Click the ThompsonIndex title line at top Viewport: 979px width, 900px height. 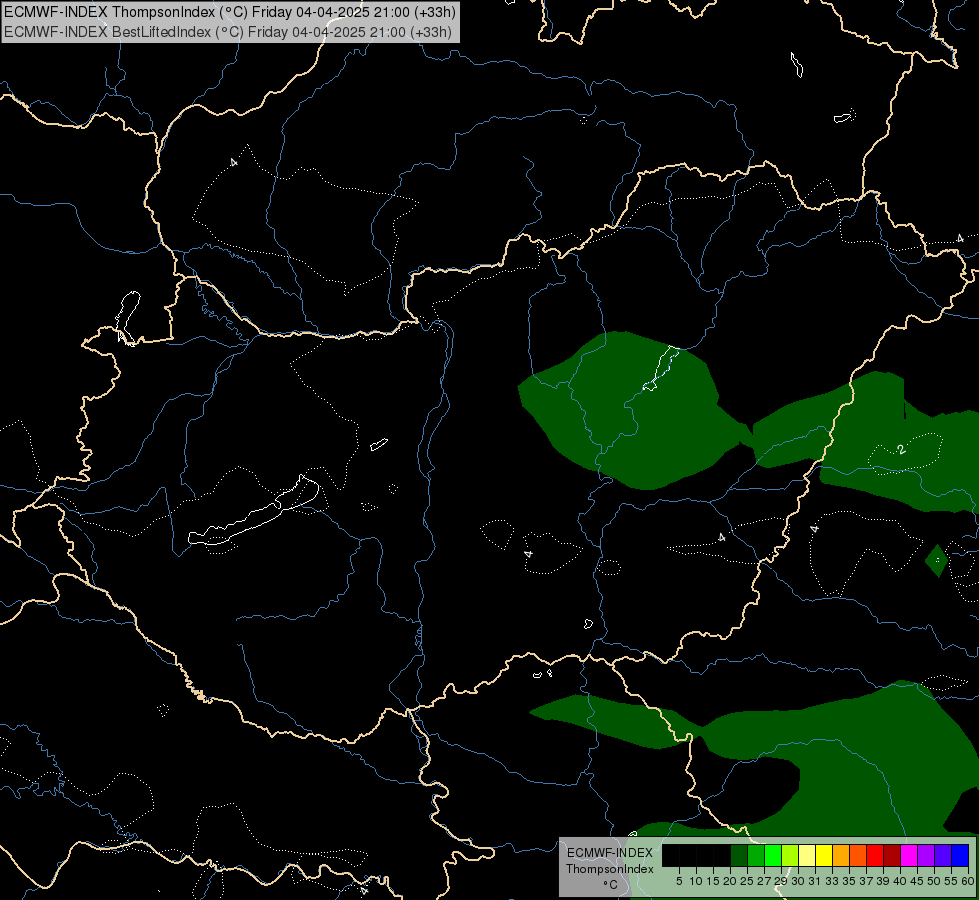(x=229, y=12)
